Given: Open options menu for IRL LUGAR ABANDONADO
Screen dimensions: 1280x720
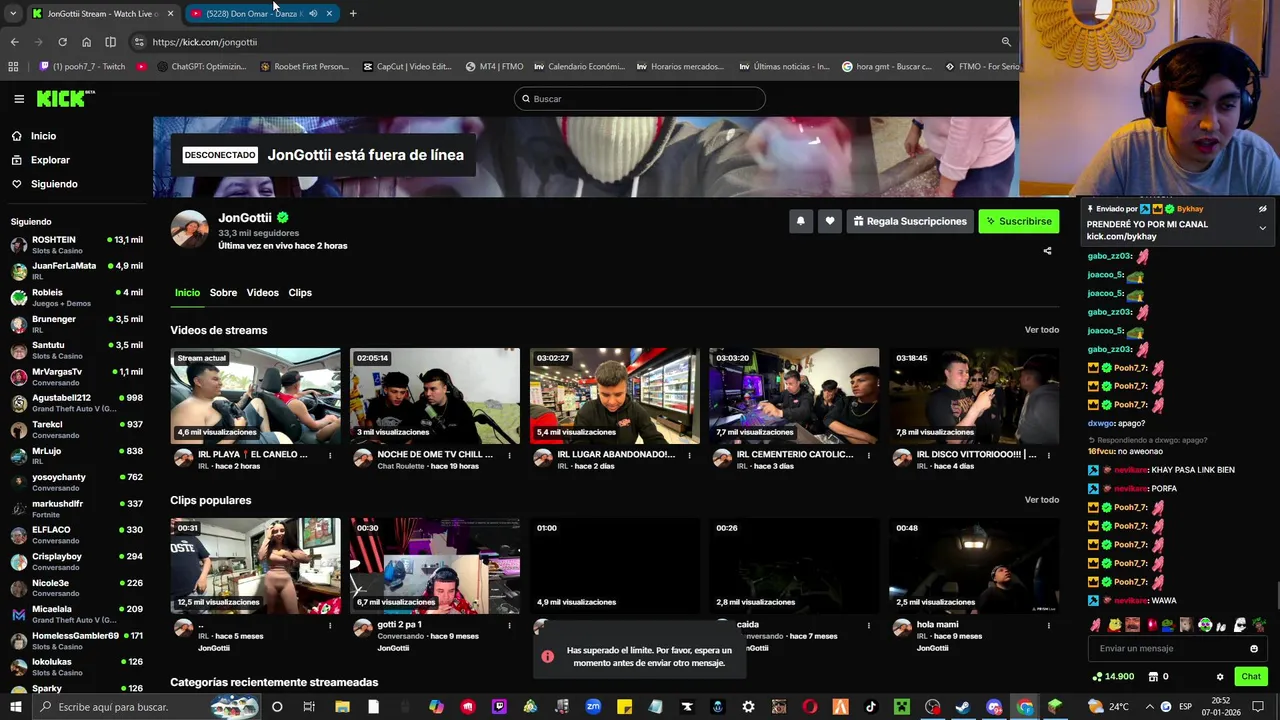Looking at the screenshot, I should (x=689, y=455).
